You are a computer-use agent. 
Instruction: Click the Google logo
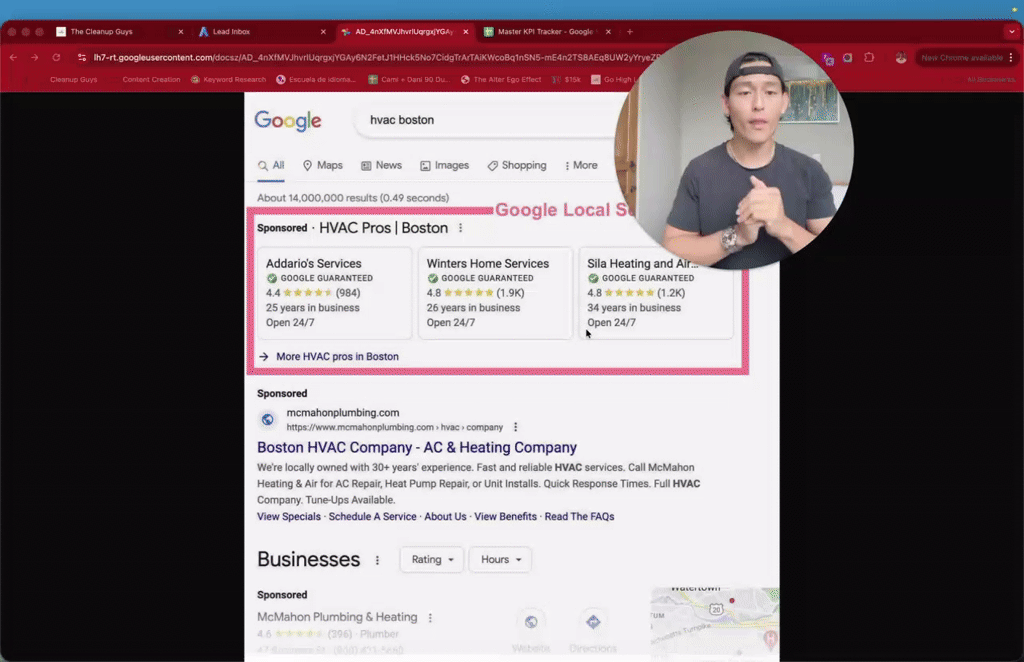click(x=287, y=120)
